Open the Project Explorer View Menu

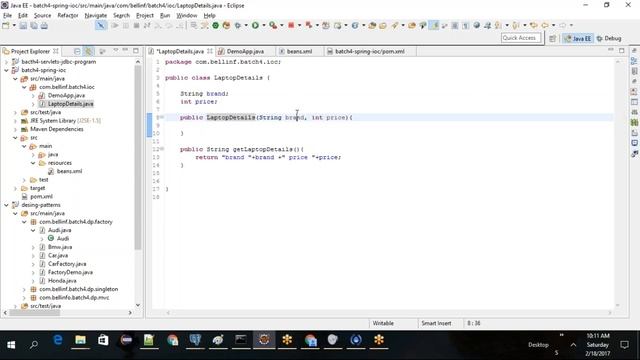point(116,51)
